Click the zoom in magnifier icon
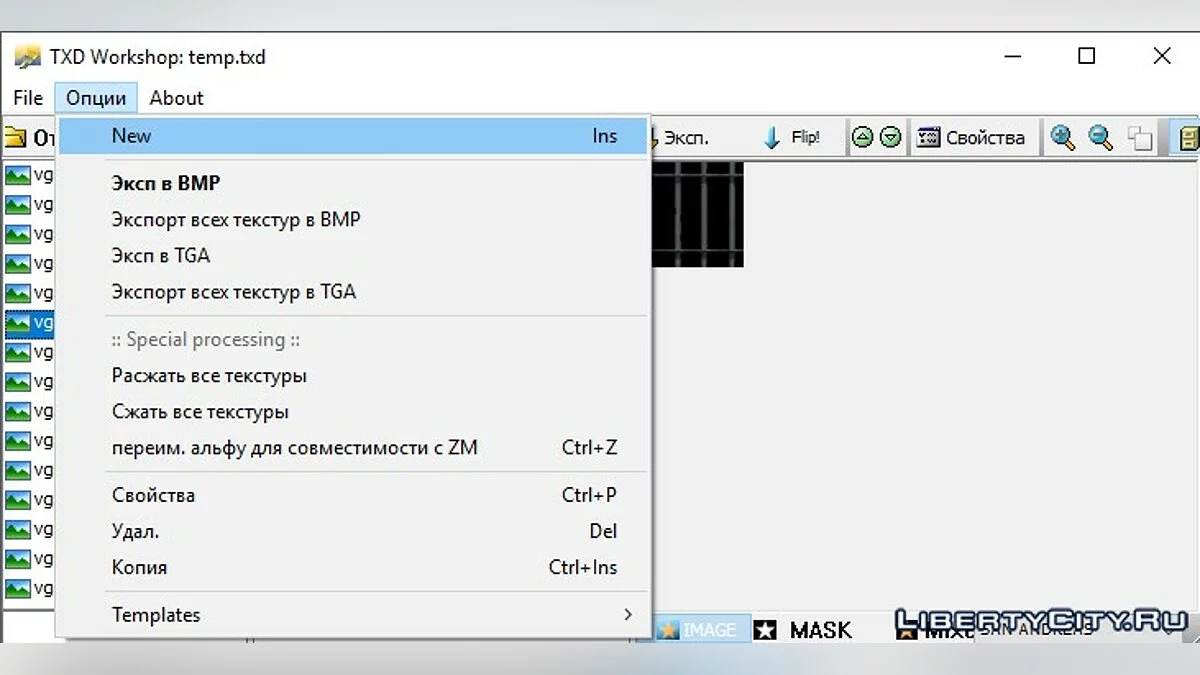This screenshot has width=1200, height=675. pyautogui.click(x=1063, y=138)
